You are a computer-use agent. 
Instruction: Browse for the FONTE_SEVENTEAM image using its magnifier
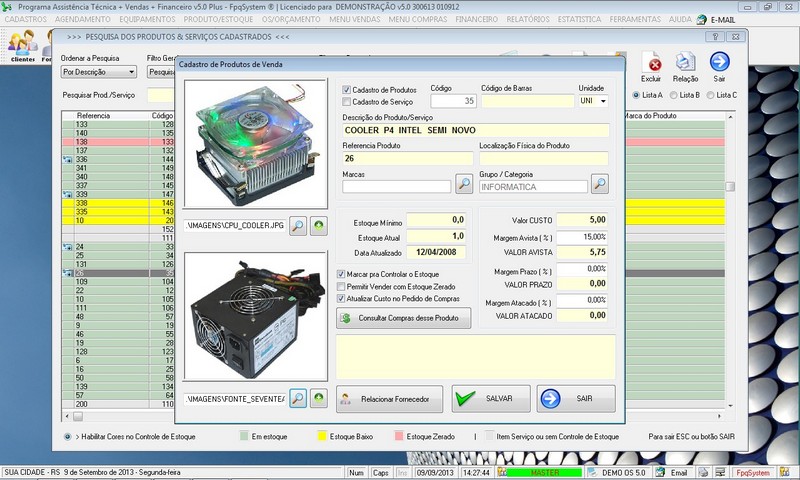click(x=298, y=398)
